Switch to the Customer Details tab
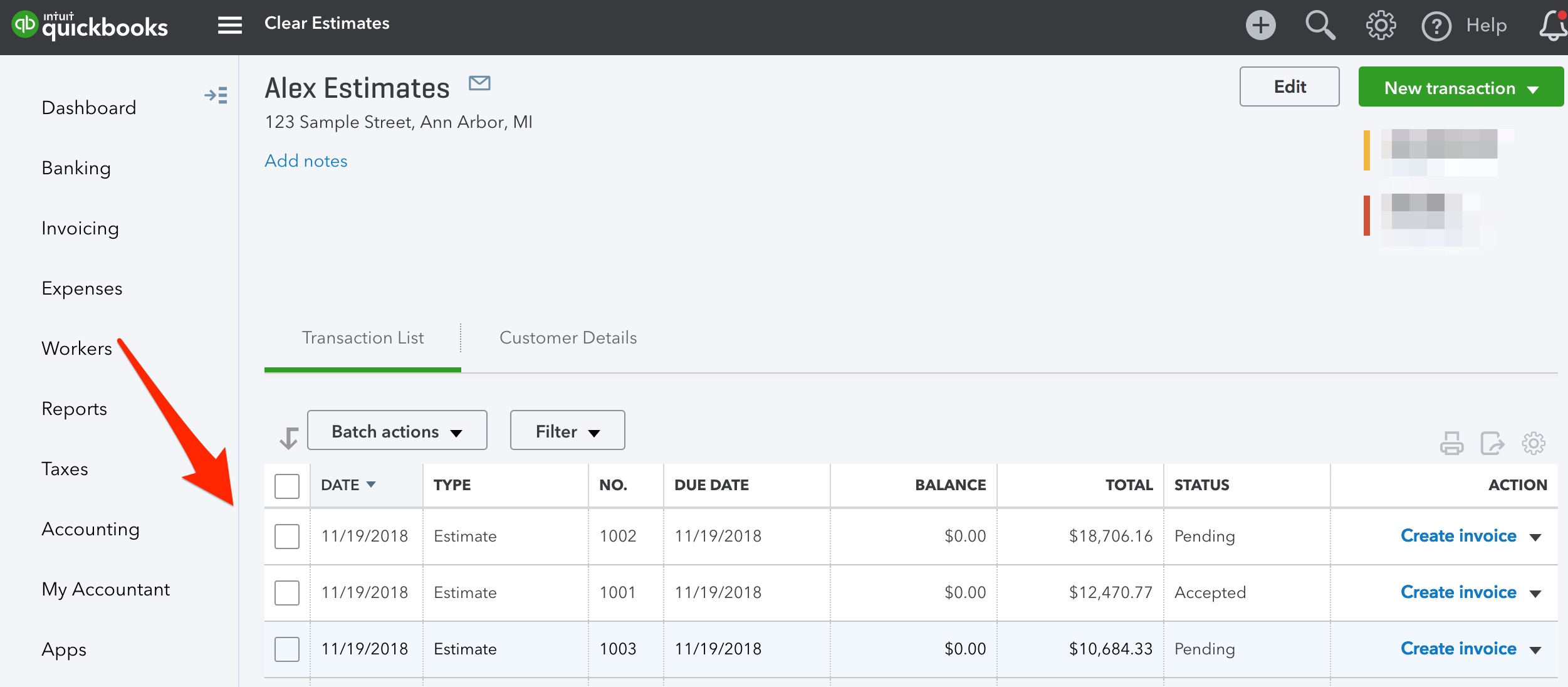This screenshot has height=687, width=1568. tap(568, 337)
